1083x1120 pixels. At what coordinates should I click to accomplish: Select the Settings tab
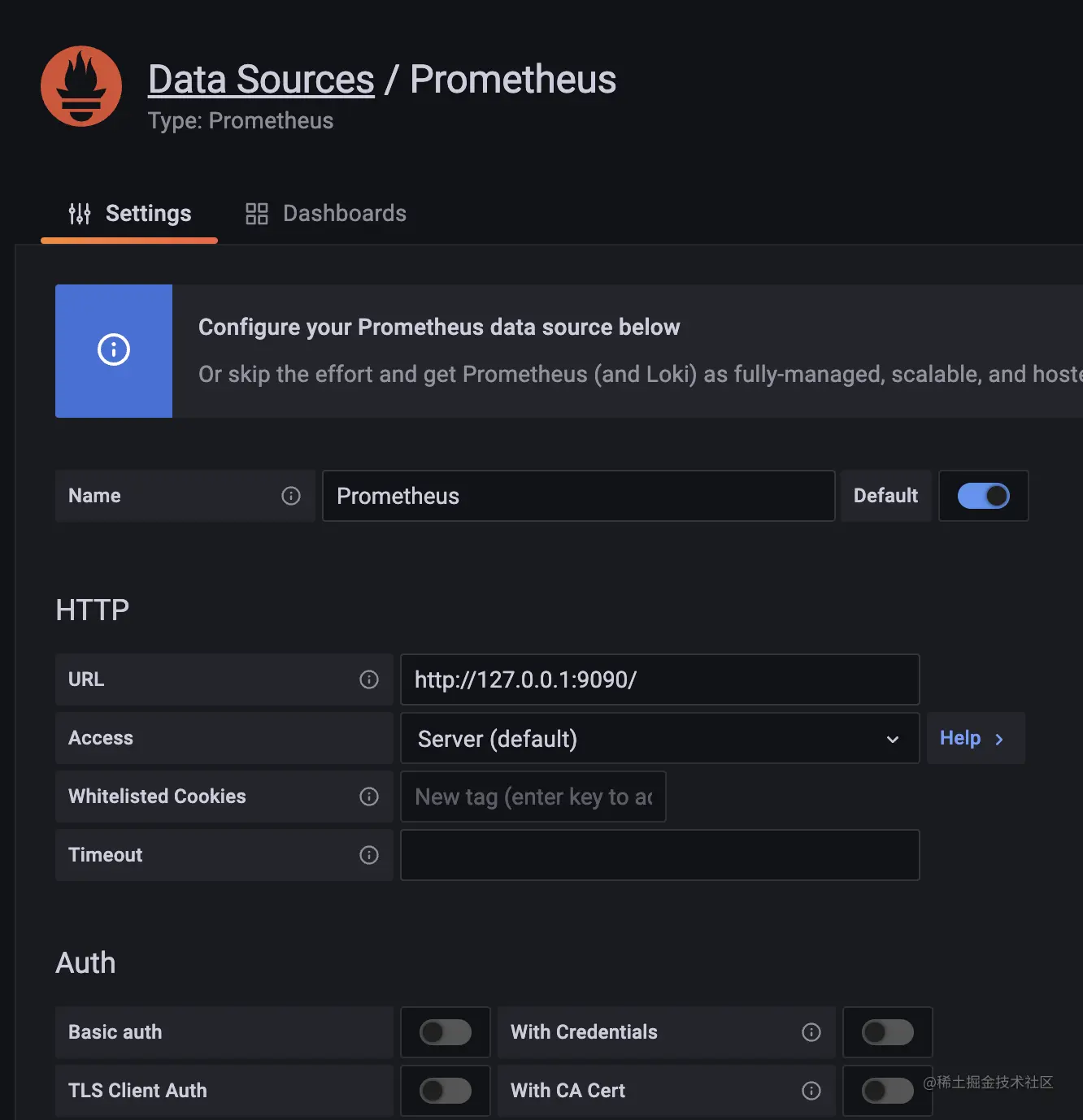click(x=130, y=214)
